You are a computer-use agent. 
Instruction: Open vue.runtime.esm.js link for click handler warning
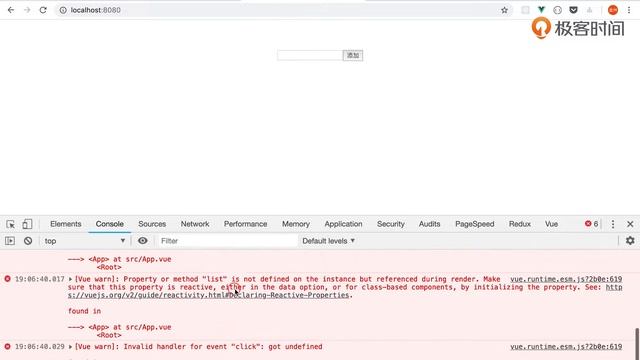566,347
